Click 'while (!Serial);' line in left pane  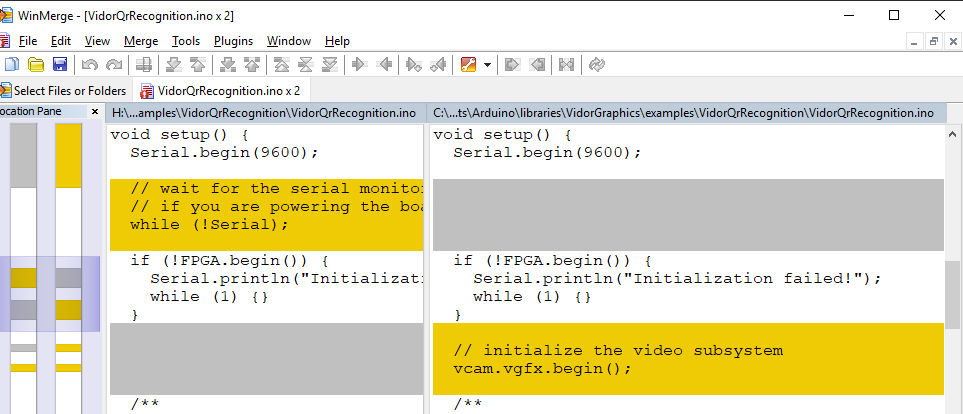[209, 225]
